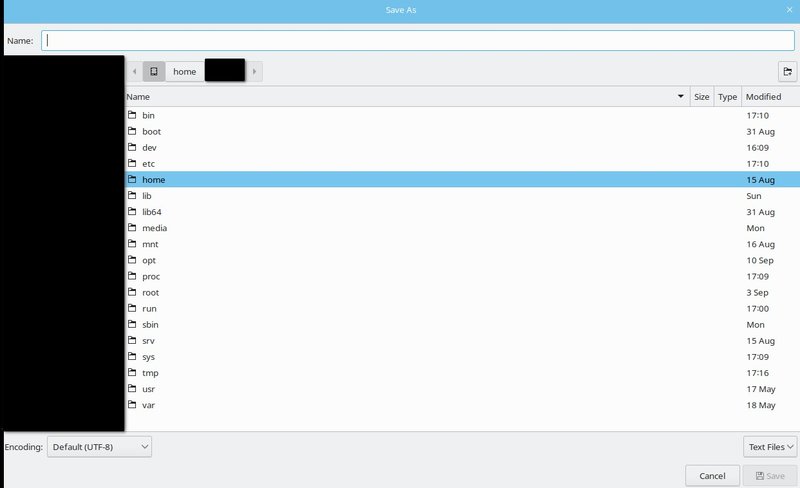Click the folder icon next to run
This screenshot has width=800, height=488.
[132, 308]
